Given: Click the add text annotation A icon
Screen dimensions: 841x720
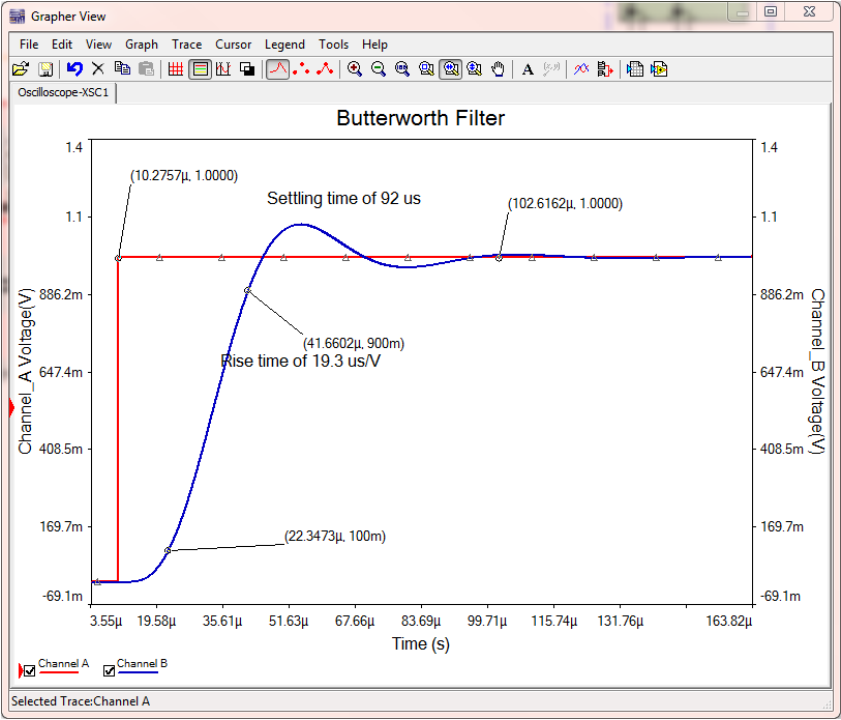Looking at the screenshot, I should tap(528, 69).
